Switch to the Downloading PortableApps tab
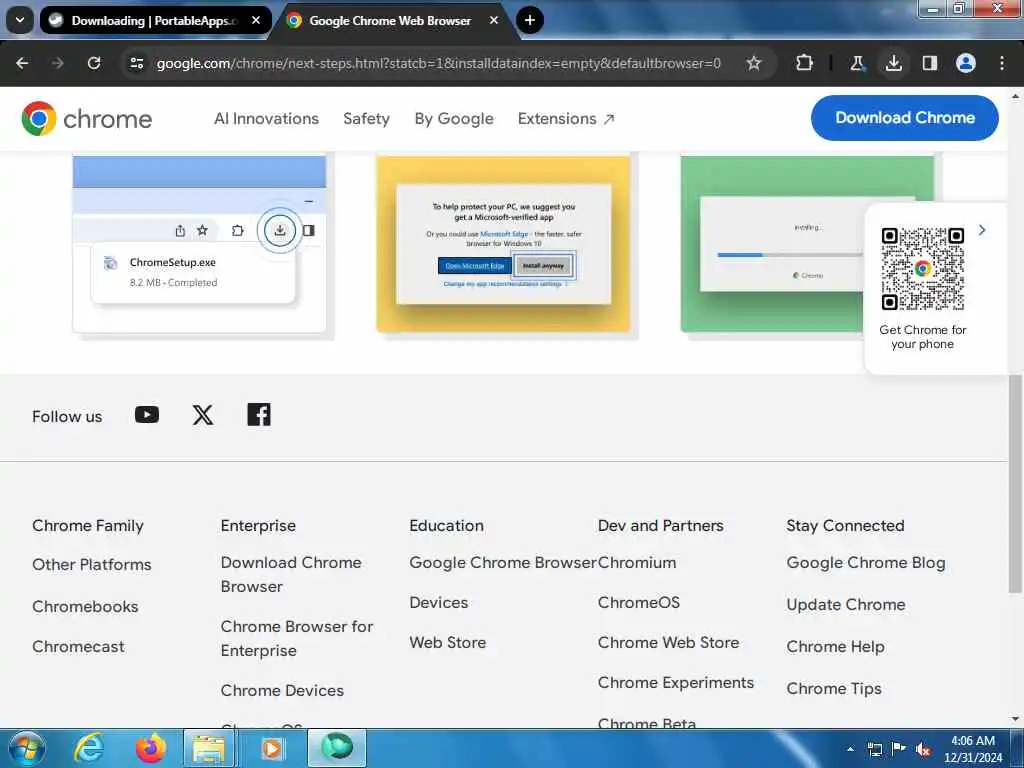 155,20
